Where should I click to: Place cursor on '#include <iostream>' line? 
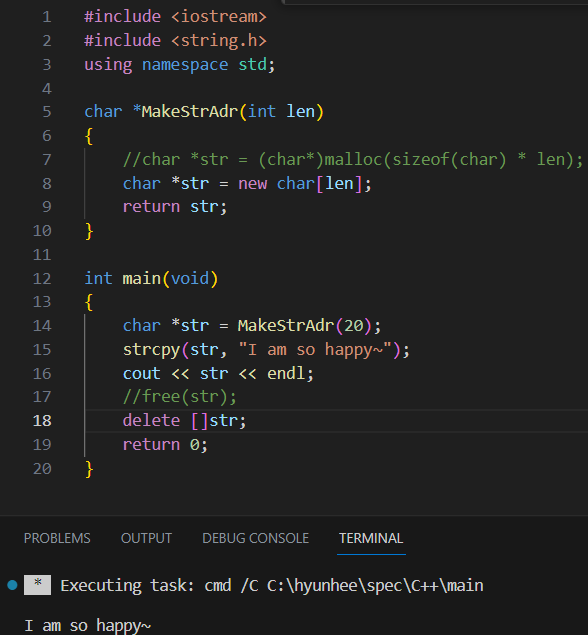175,17
